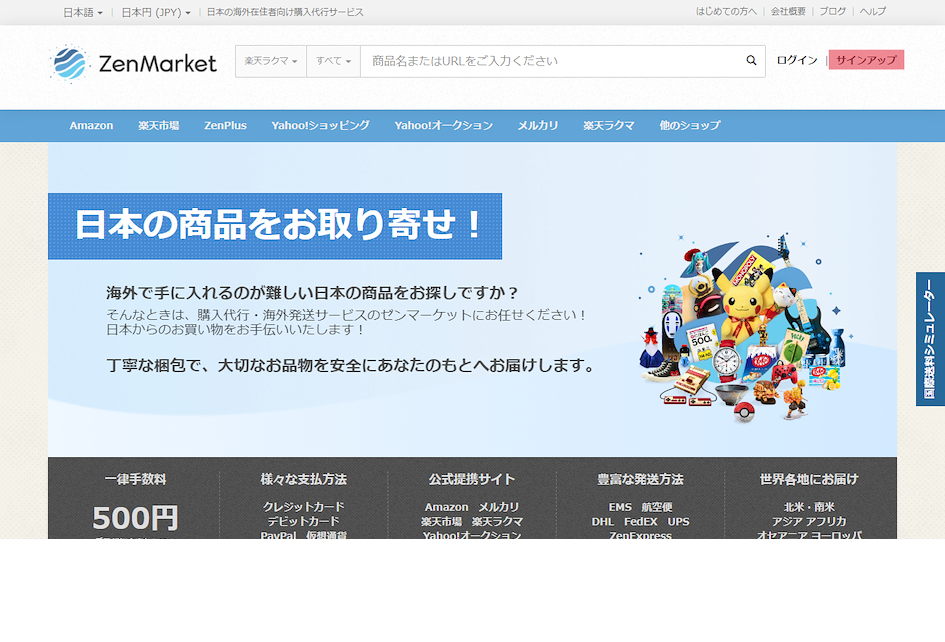Expand the すべて category dropdown

coord(333,61)
